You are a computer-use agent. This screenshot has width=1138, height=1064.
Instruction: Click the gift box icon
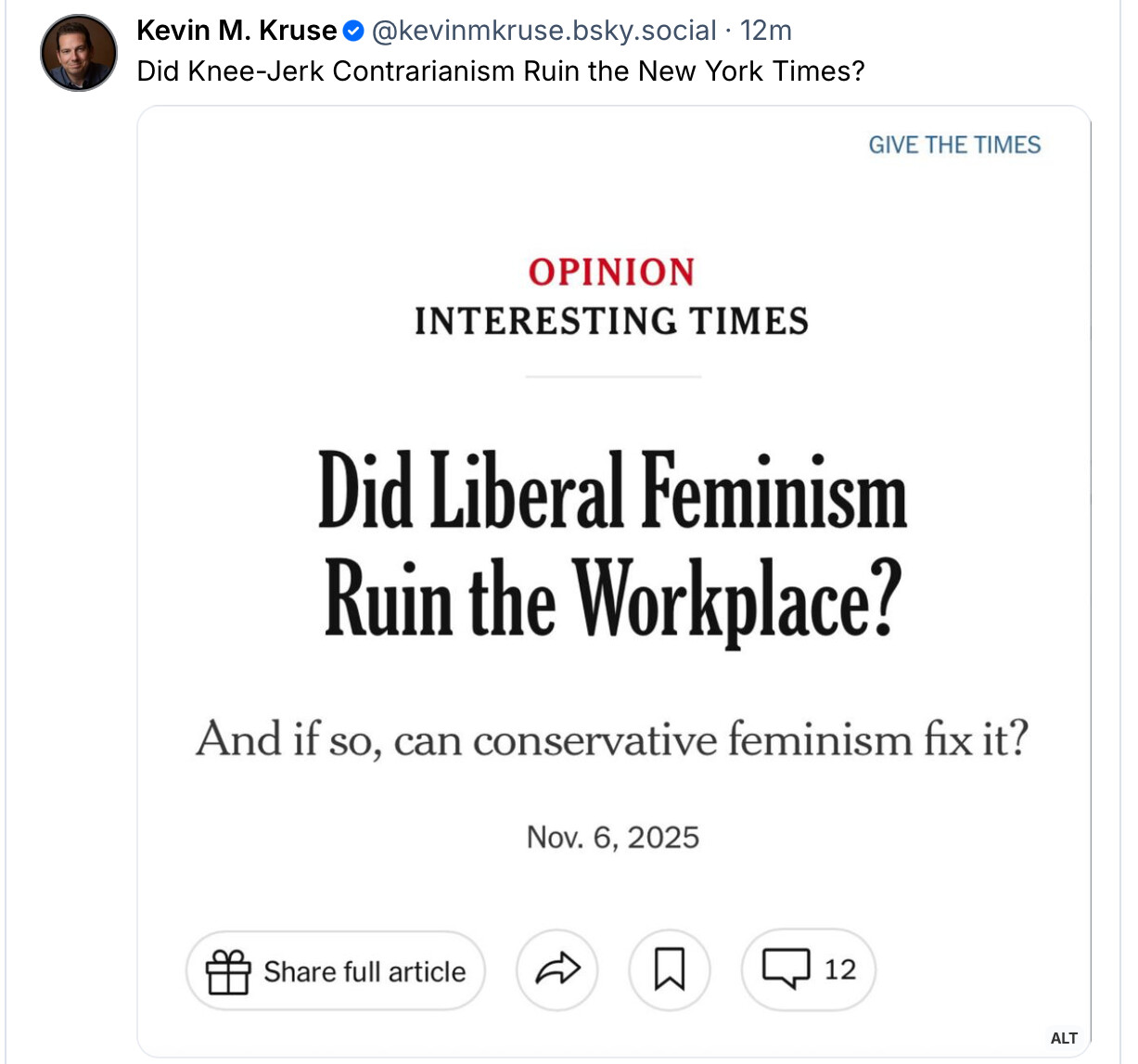(228, 971)
